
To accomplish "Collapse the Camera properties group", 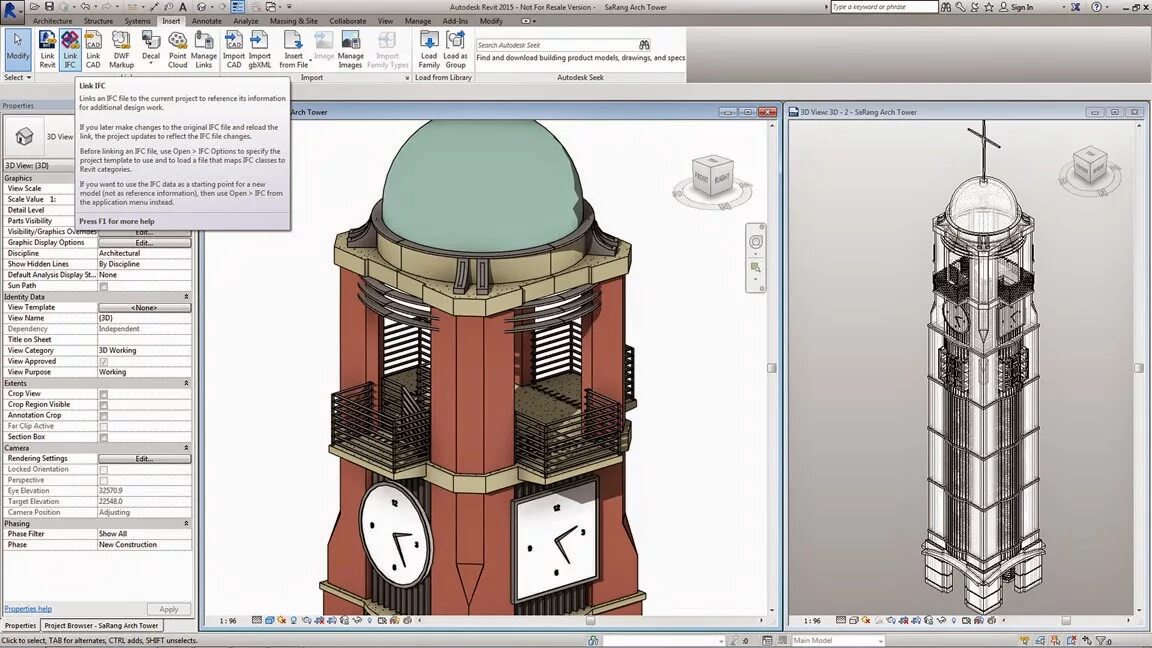I will point(186,448).
